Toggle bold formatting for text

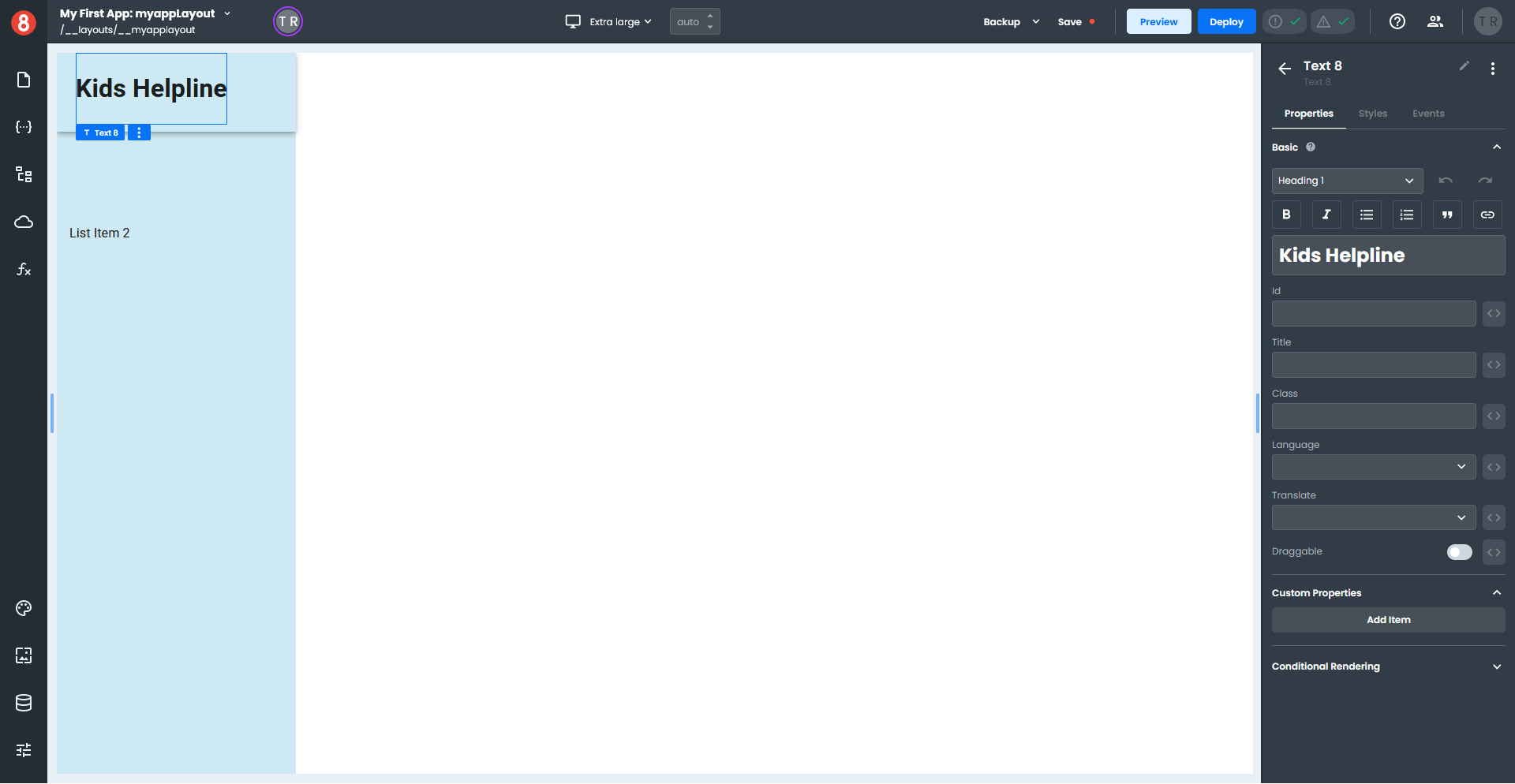[x=1286, y=215]
